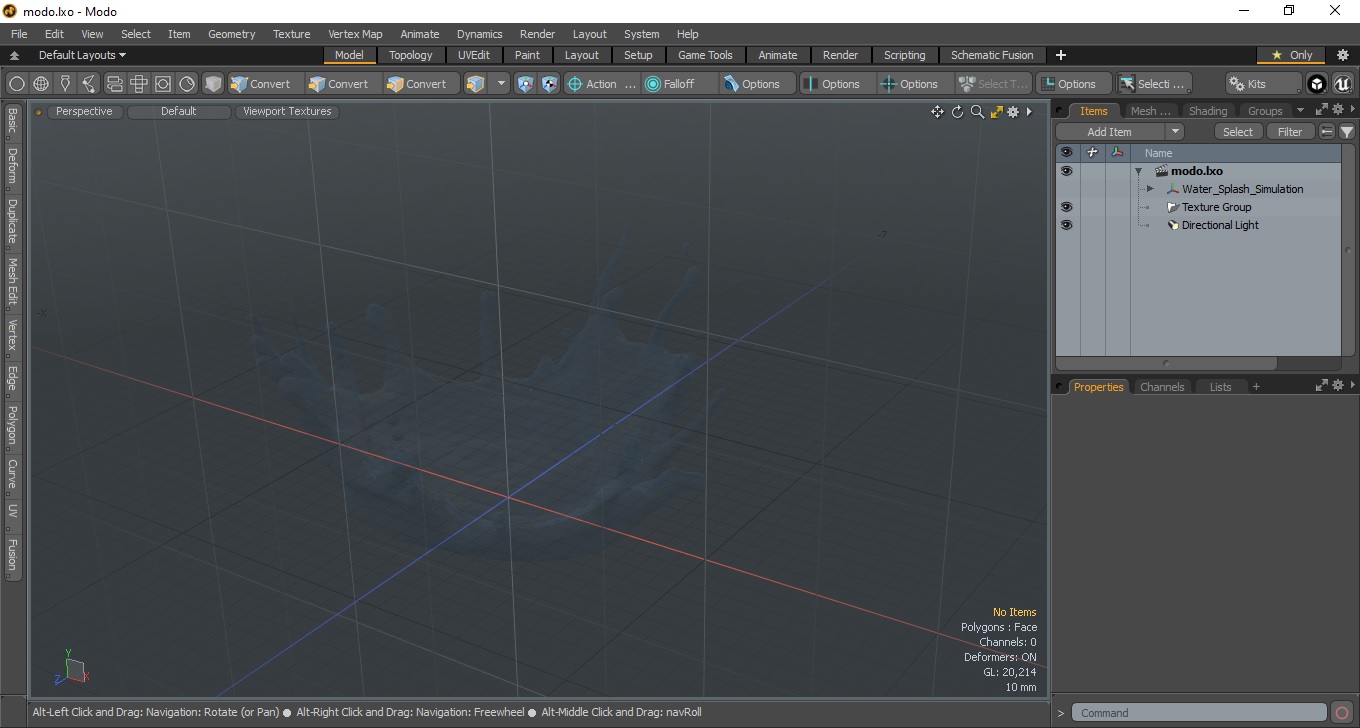
Task: Activate the pen tool icon in the toolbar
Action: point(65,84)
